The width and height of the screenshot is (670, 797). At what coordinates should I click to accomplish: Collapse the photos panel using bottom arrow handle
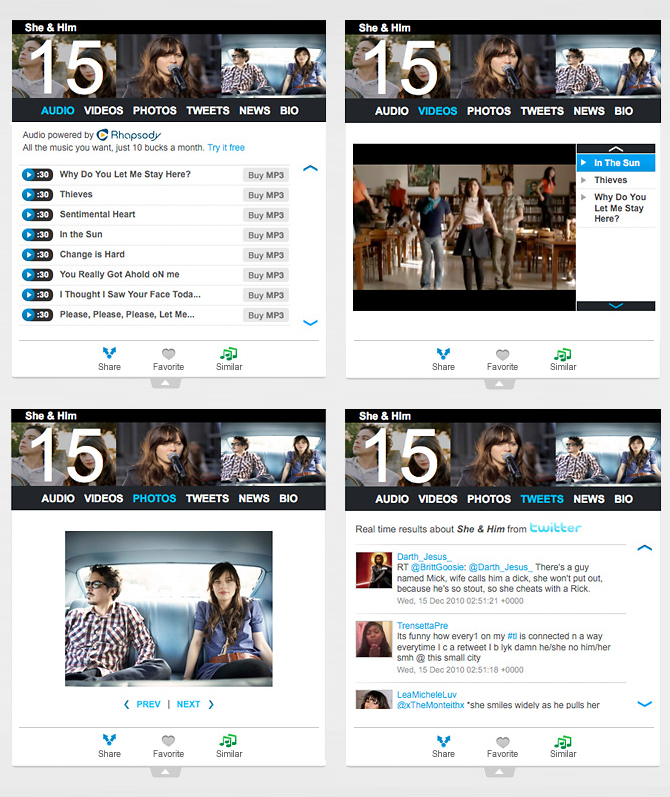165,772
